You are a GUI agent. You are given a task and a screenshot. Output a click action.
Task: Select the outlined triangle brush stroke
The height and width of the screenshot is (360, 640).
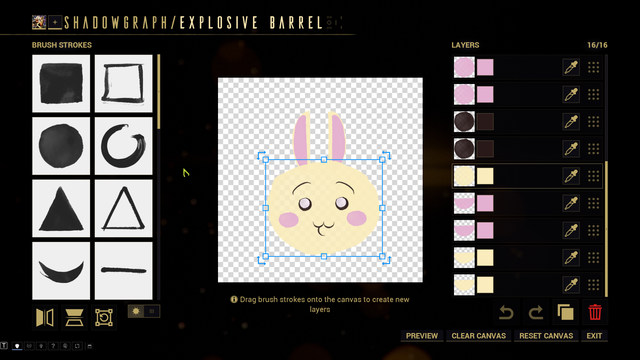click(x=124, y=209)
